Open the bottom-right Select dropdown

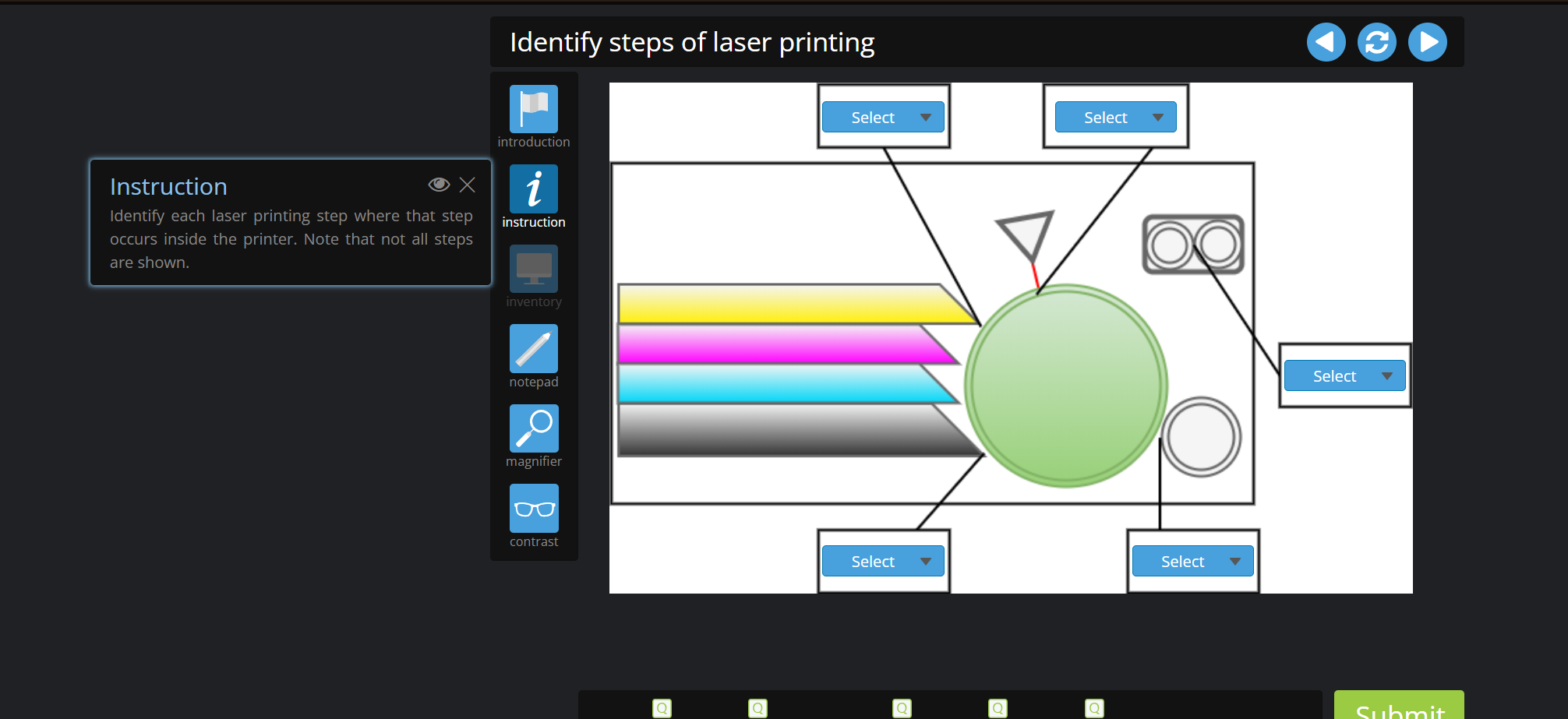[x=1192, y=561]
